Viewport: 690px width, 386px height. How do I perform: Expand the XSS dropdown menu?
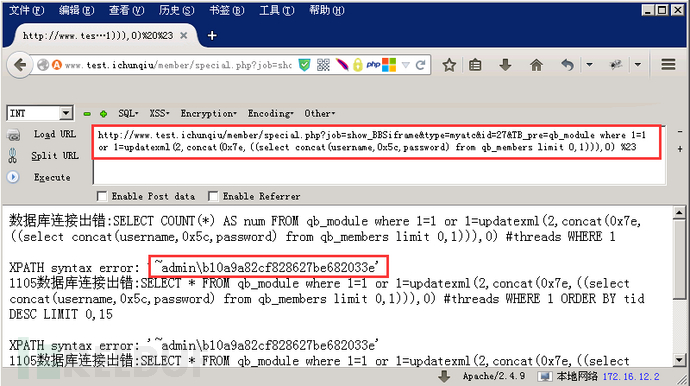point(159,114)
